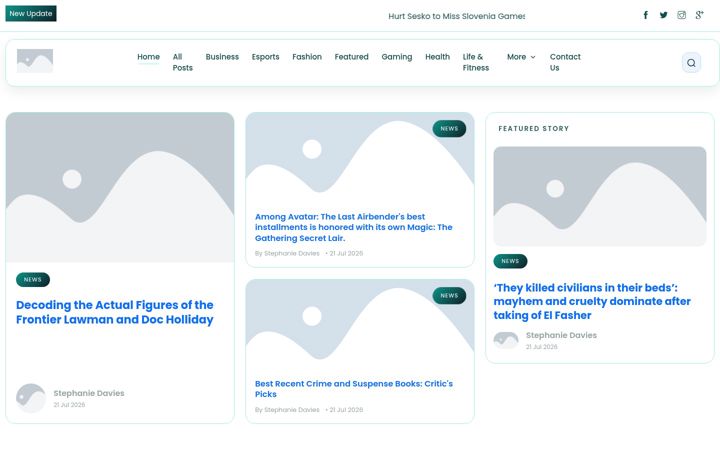Open the Crime and Suspense Books image
The image size is (720, 450).
[360, 326]
